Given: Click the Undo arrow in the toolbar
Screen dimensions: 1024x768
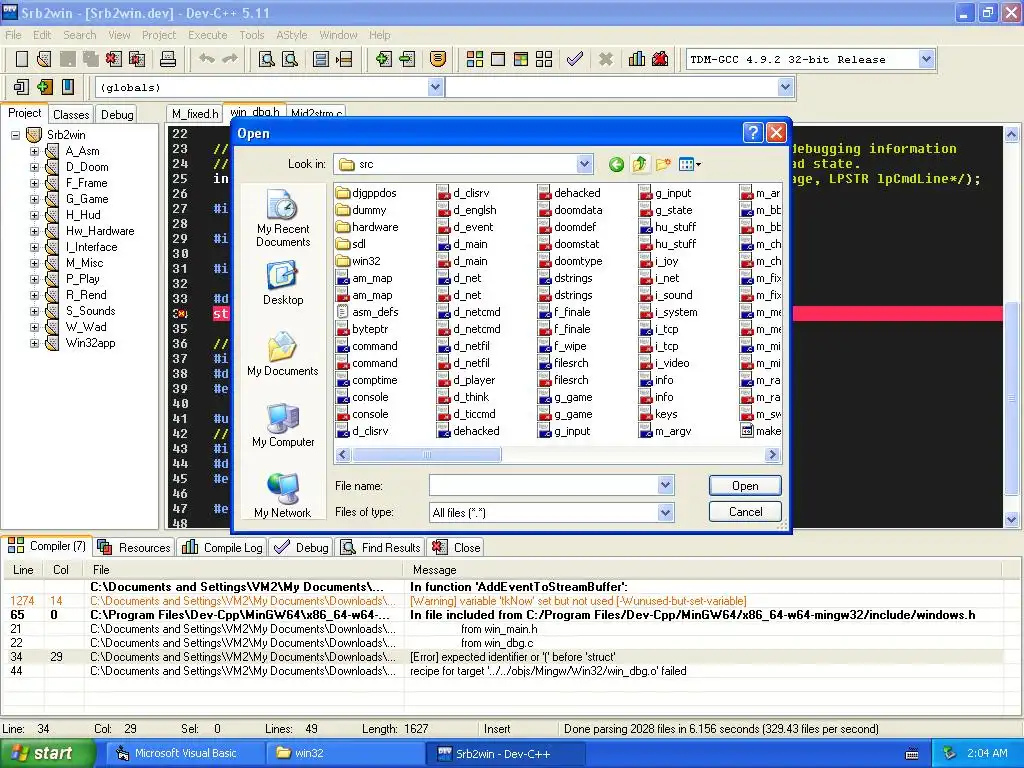Looking at the screenshot, I should pyautogui.click(x=207, y=59).
